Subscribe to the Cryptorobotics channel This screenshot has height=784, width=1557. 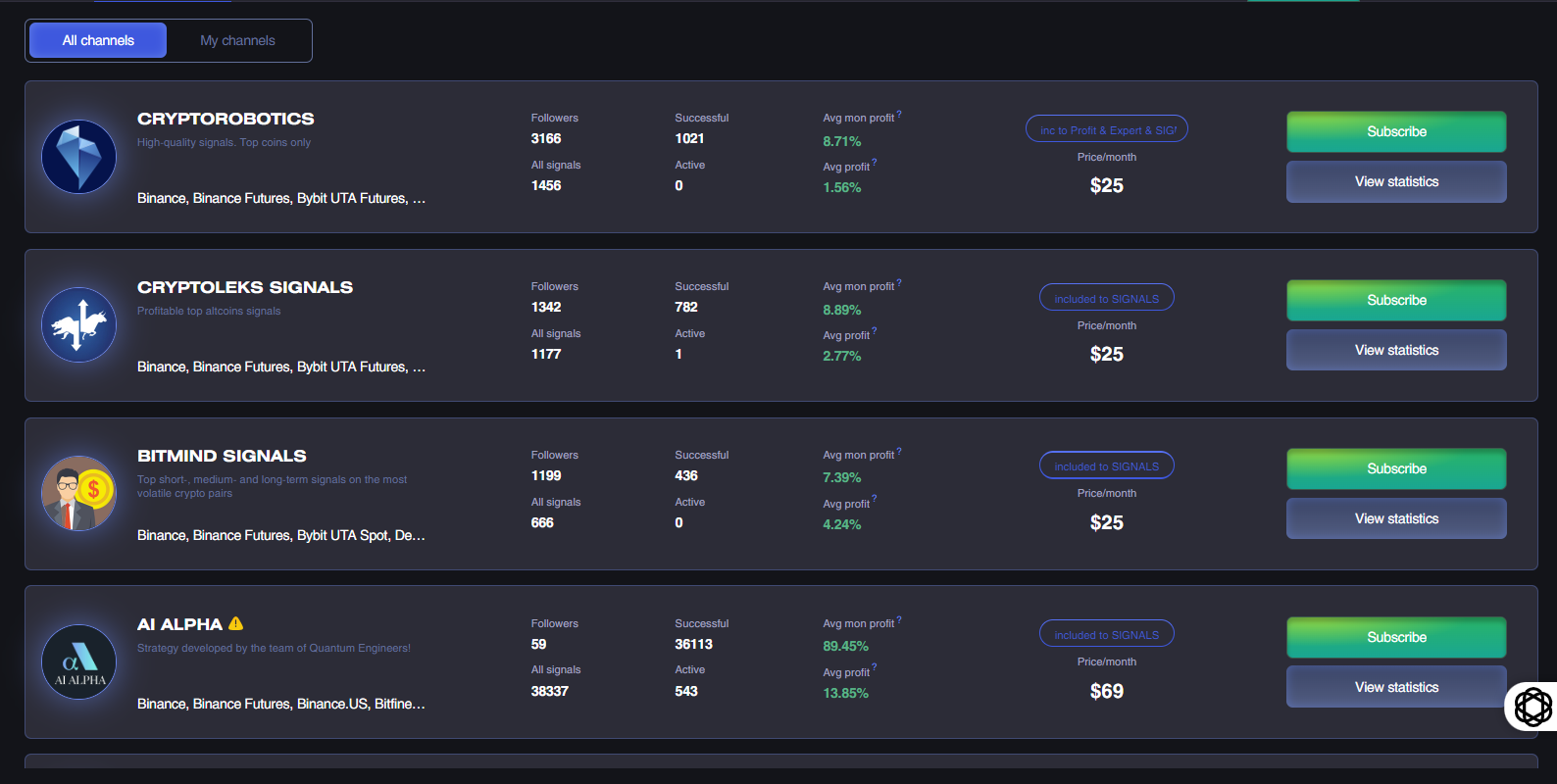1395,131
